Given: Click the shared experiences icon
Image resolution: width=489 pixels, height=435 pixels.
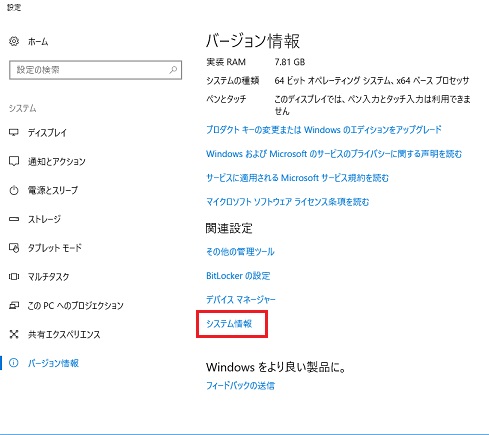Looking at the screenshot, I should [14, 334].
